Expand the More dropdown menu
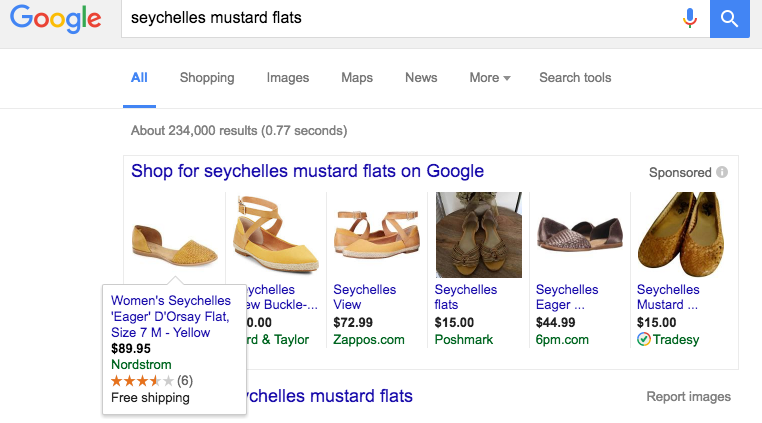 [x=490, y=78]
